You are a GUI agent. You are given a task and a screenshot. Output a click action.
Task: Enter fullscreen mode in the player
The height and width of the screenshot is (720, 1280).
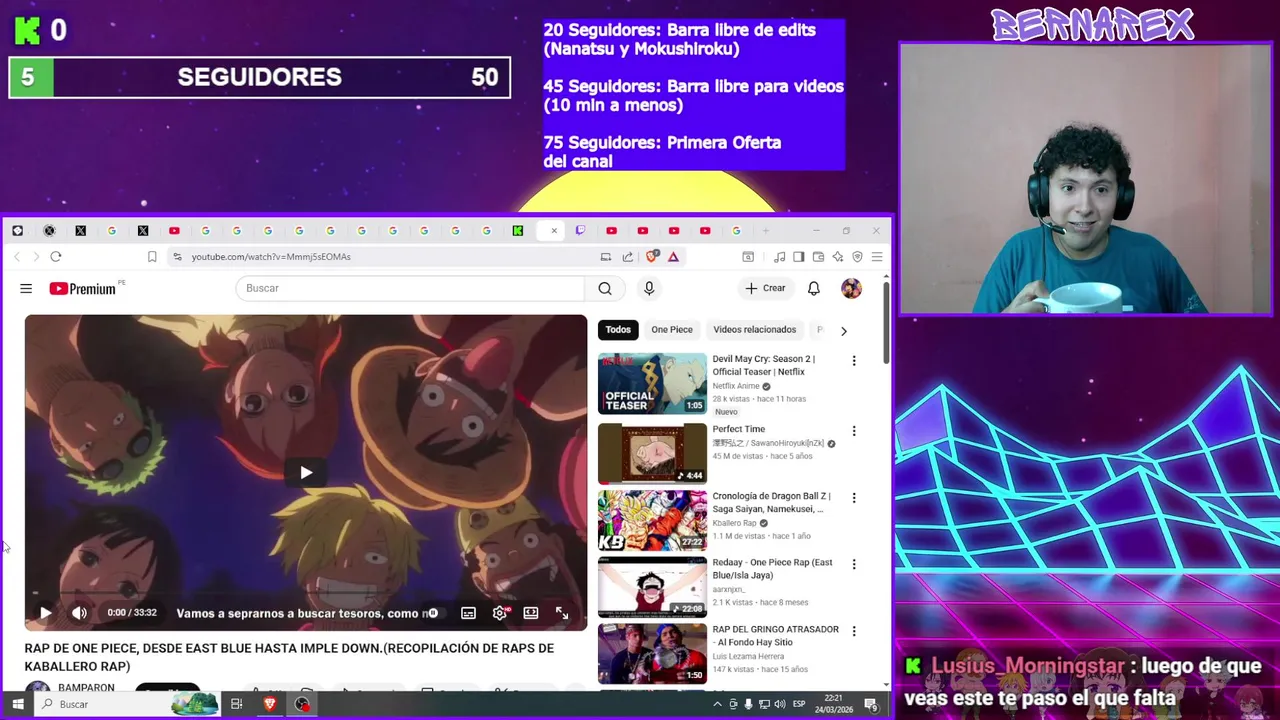tap(562, 613)
